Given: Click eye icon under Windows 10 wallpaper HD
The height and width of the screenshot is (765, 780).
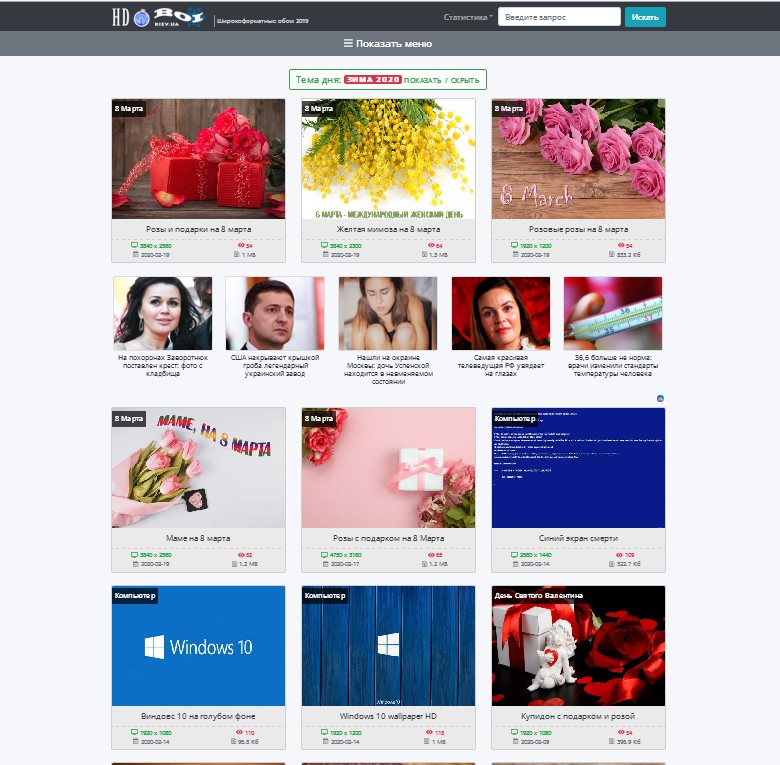Looking at the screenshot, I should pyautogui.click(x=429, y=732).
